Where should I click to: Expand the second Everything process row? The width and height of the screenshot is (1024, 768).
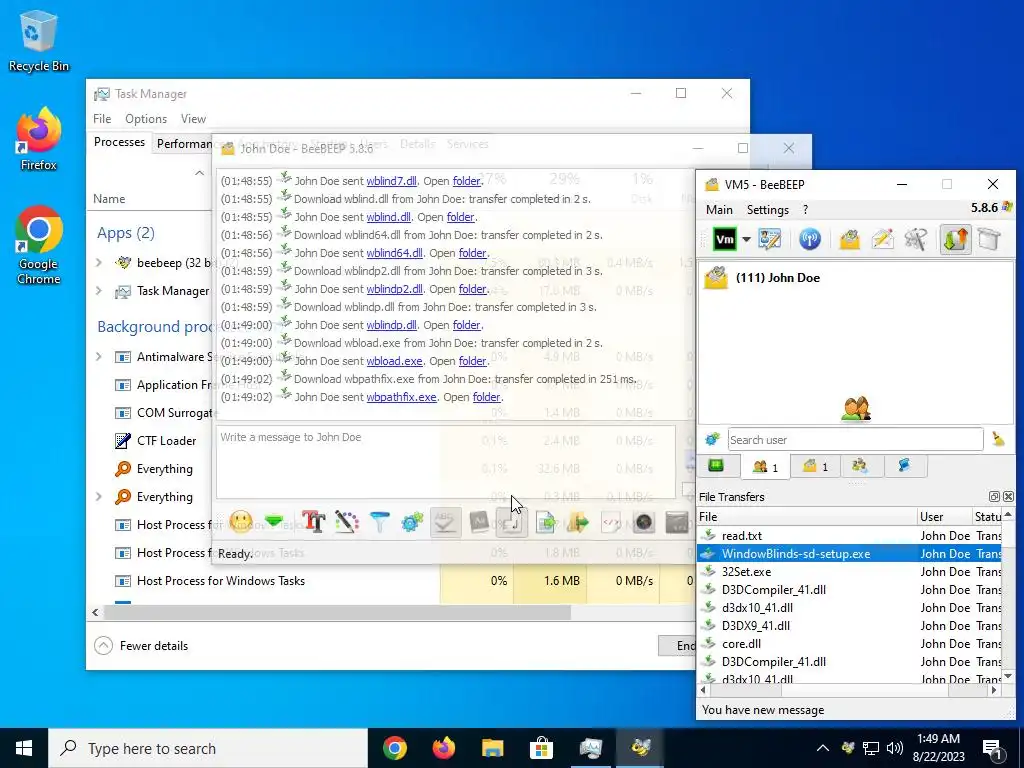point(99,497)
